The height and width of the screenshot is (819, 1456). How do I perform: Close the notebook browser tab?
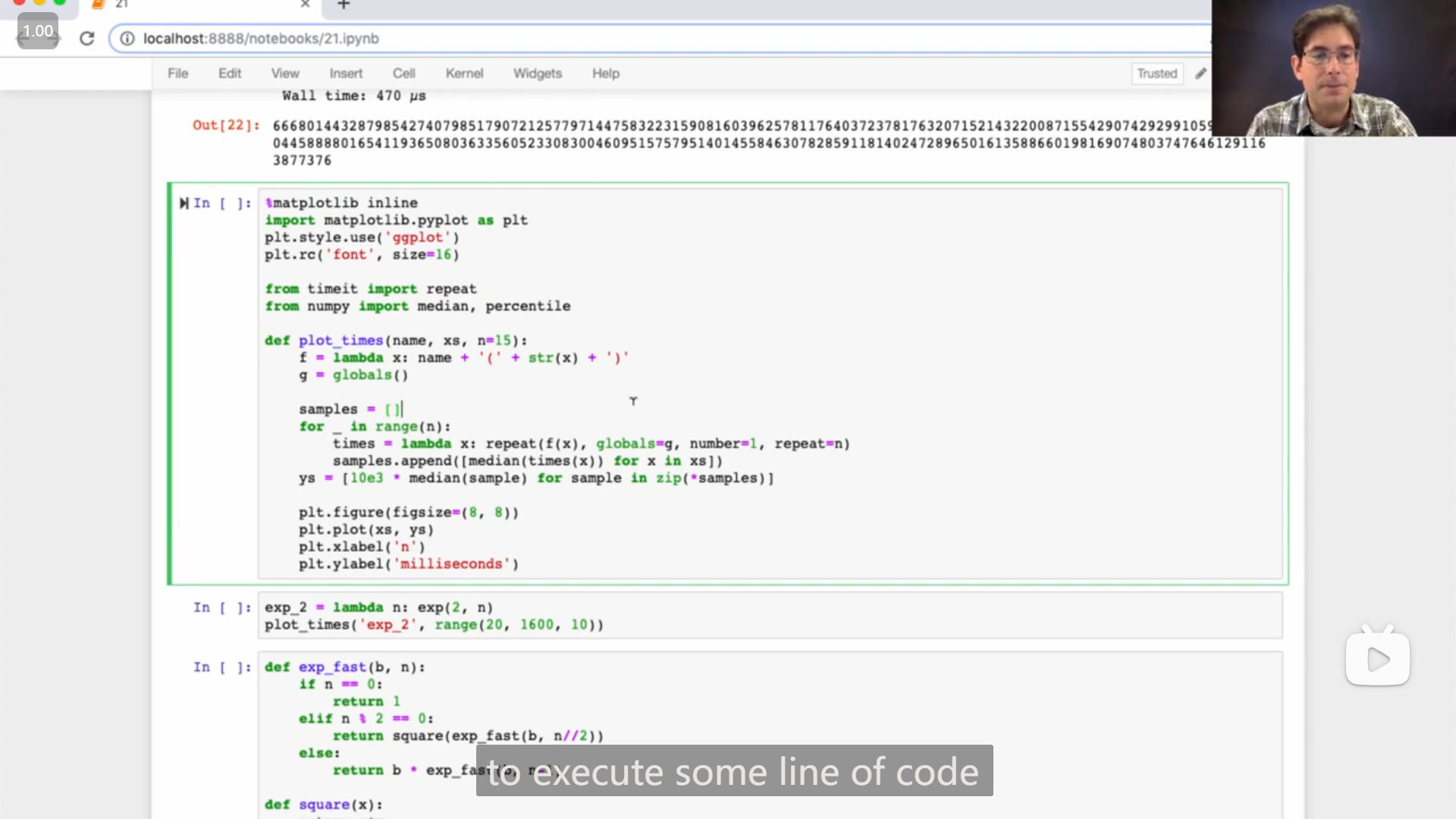pyautogui.click(x=305, y=5)
